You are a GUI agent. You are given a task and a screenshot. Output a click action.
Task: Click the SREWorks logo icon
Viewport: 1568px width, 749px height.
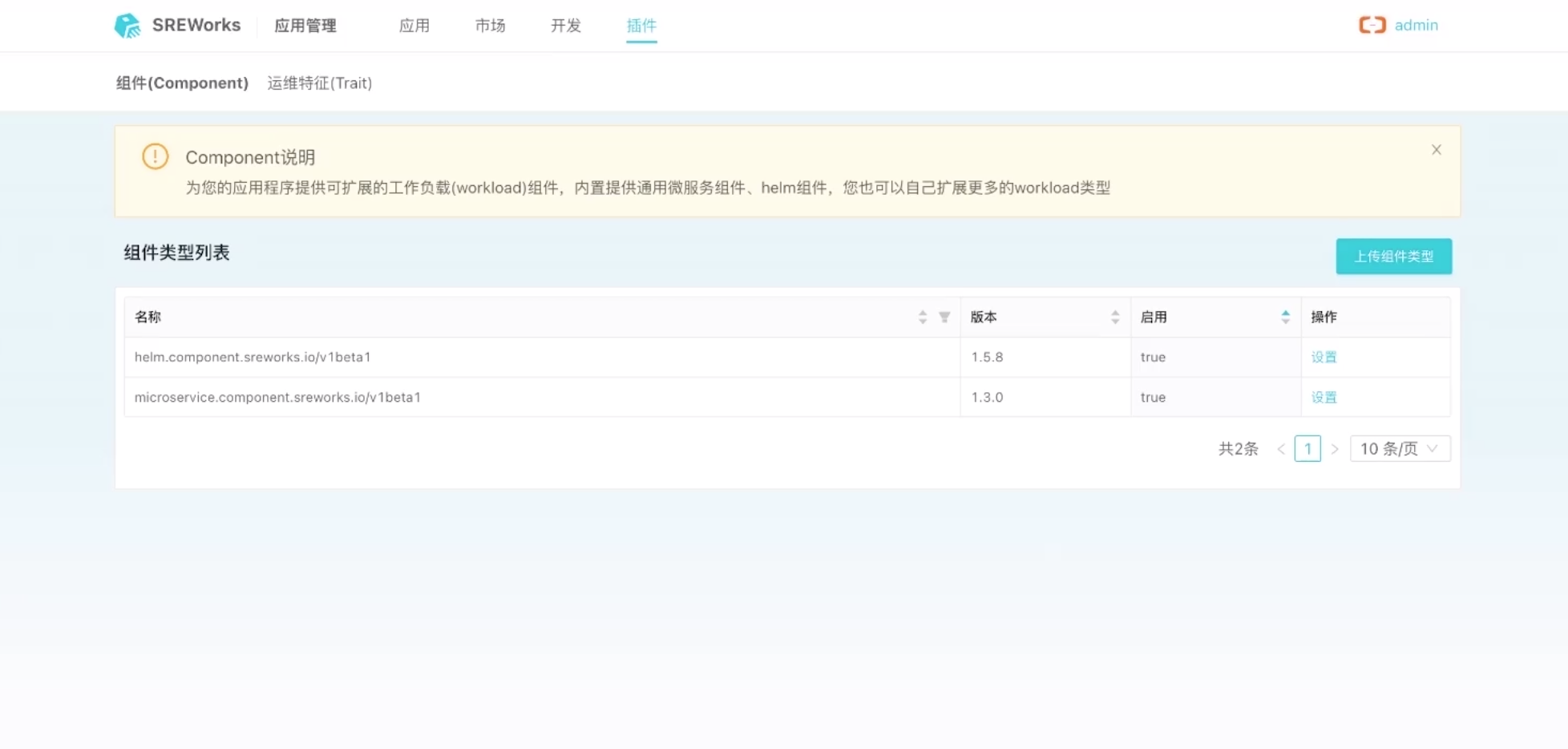click(127, 26)
